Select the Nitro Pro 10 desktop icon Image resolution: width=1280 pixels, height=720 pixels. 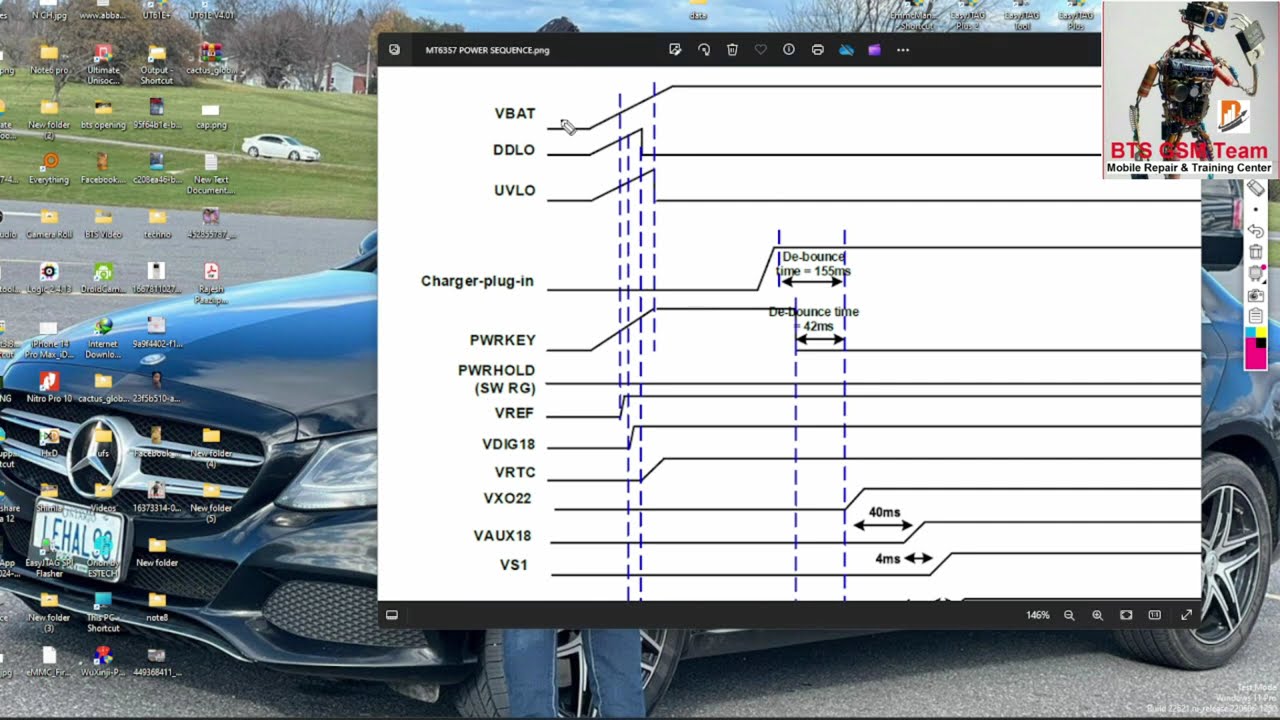click(x=48, y=387)
